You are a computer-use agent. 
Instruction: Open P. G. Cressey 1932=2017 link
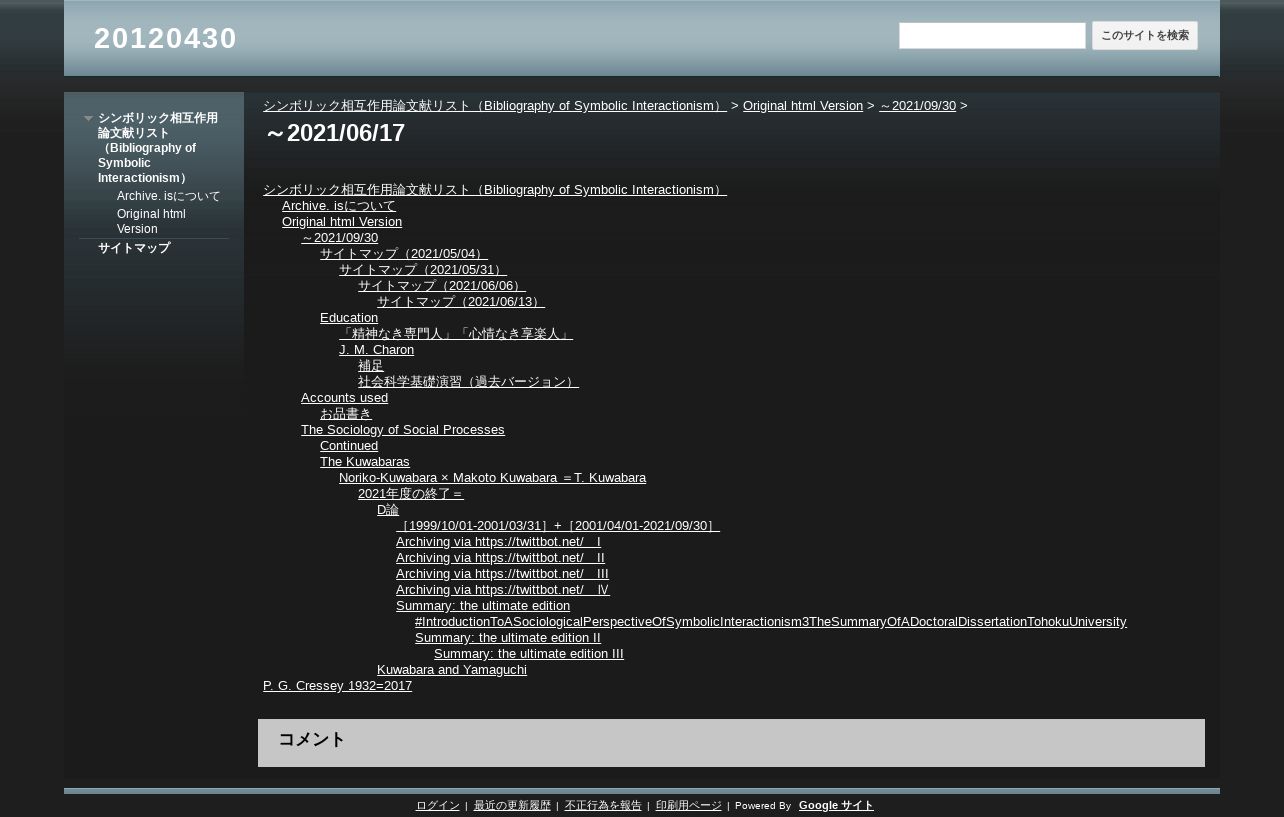pos(337,686)
